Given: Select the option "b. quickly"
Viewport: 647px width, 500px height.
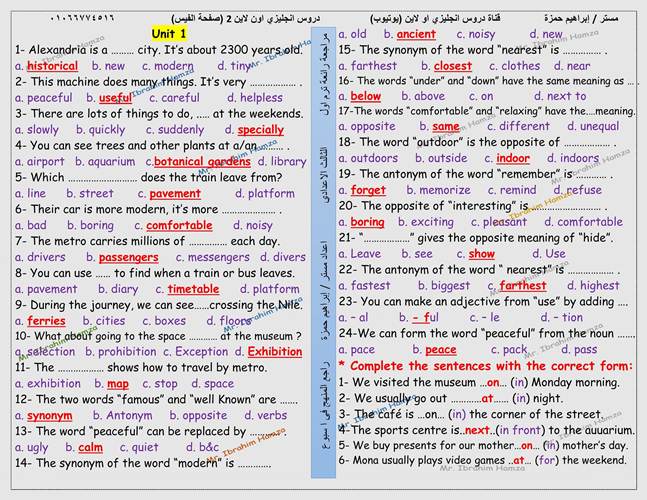Looking at the screenshot, I should click(100, 130).
